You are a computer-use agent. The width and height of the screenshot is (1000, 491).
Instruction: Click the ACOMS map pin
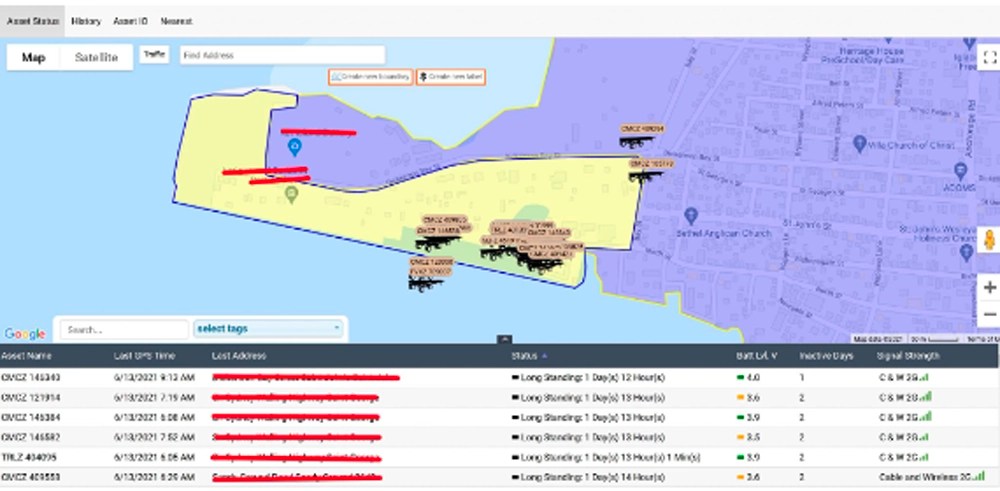click(960, 170)
